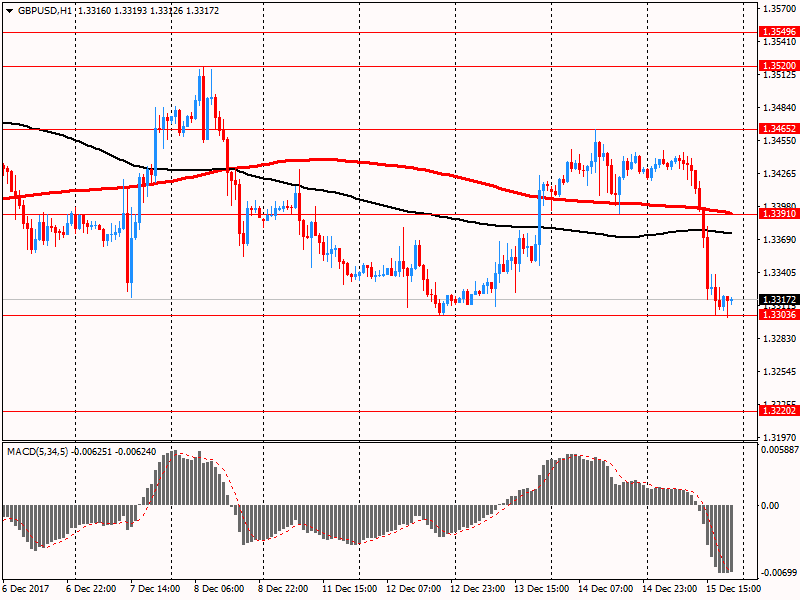Click the 1.32545 price scale value

pyautogui.click(x=779, y=371)
